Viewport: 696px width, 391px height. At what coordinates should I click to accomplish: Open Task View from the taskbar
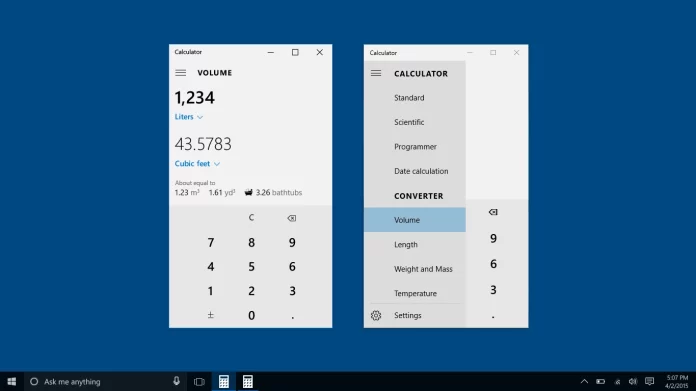click(199, 381)
